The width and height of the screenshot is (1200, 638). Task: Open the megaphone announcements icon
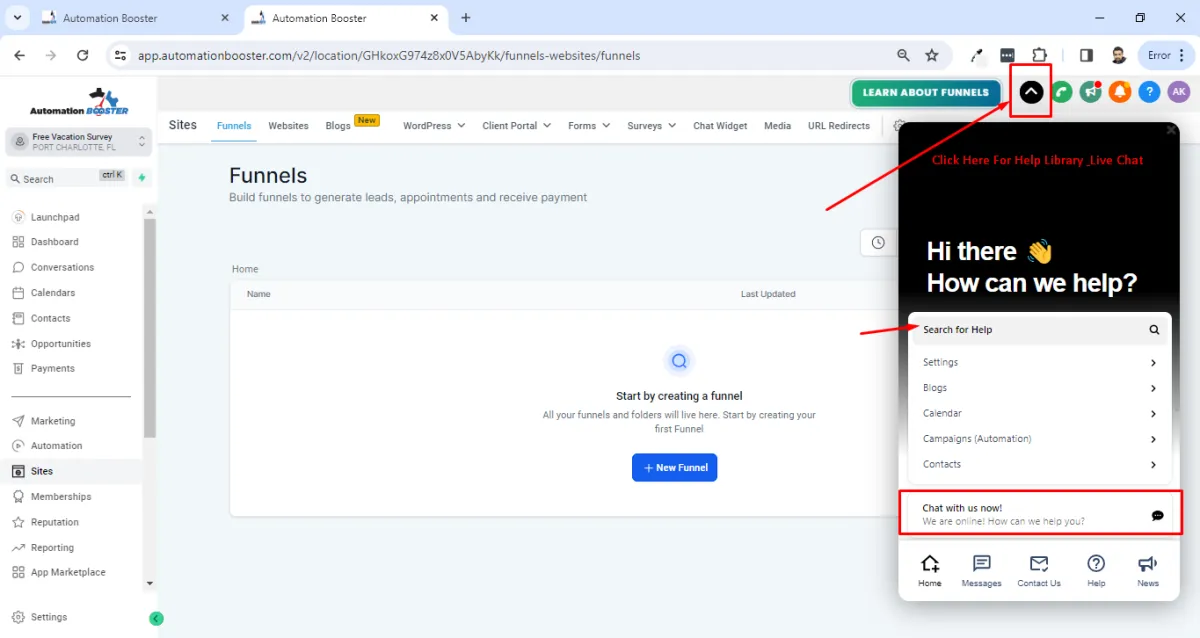[1090, 92]
